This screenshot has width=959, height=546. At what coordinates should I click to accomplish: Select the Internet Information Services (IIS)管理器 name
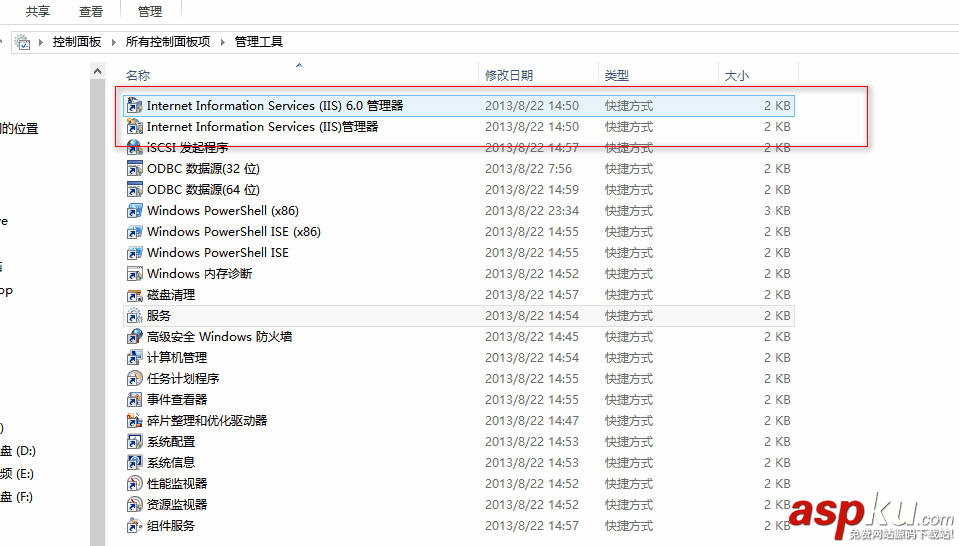coord(263,127)
